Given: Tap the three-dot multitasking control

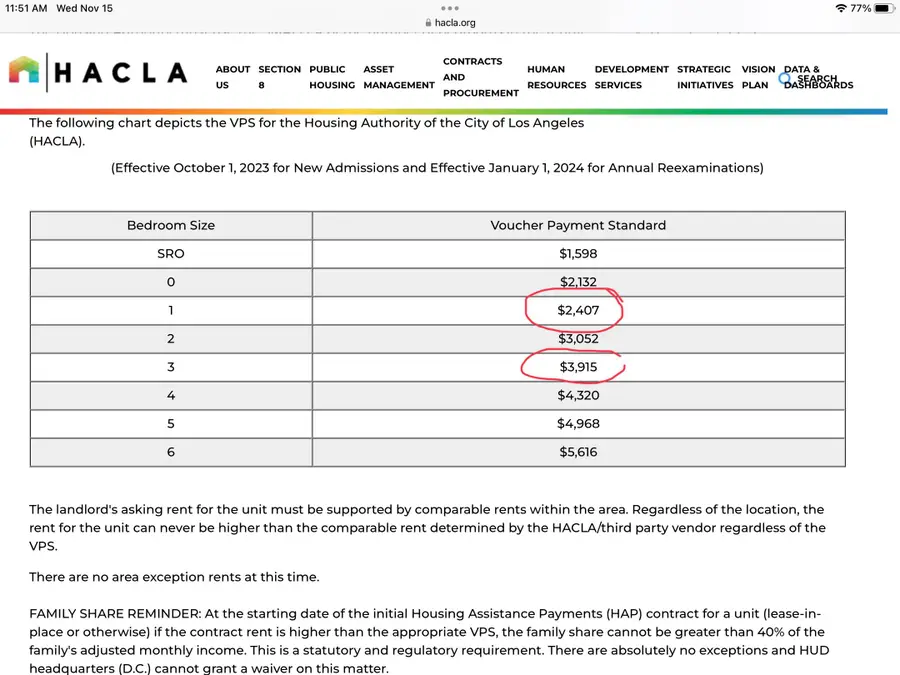Looking at the screenshot, I should (x=450, y=8).
